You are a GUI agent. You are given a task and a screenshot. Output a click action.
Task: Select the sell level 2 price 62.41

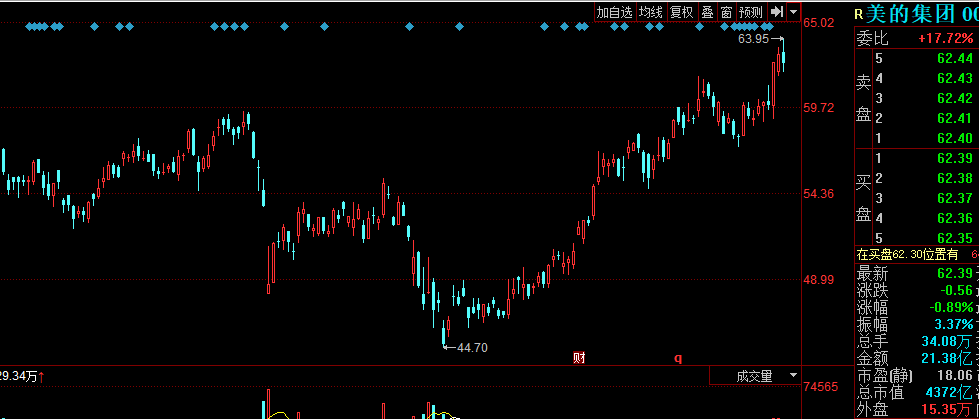click(955, 118)
